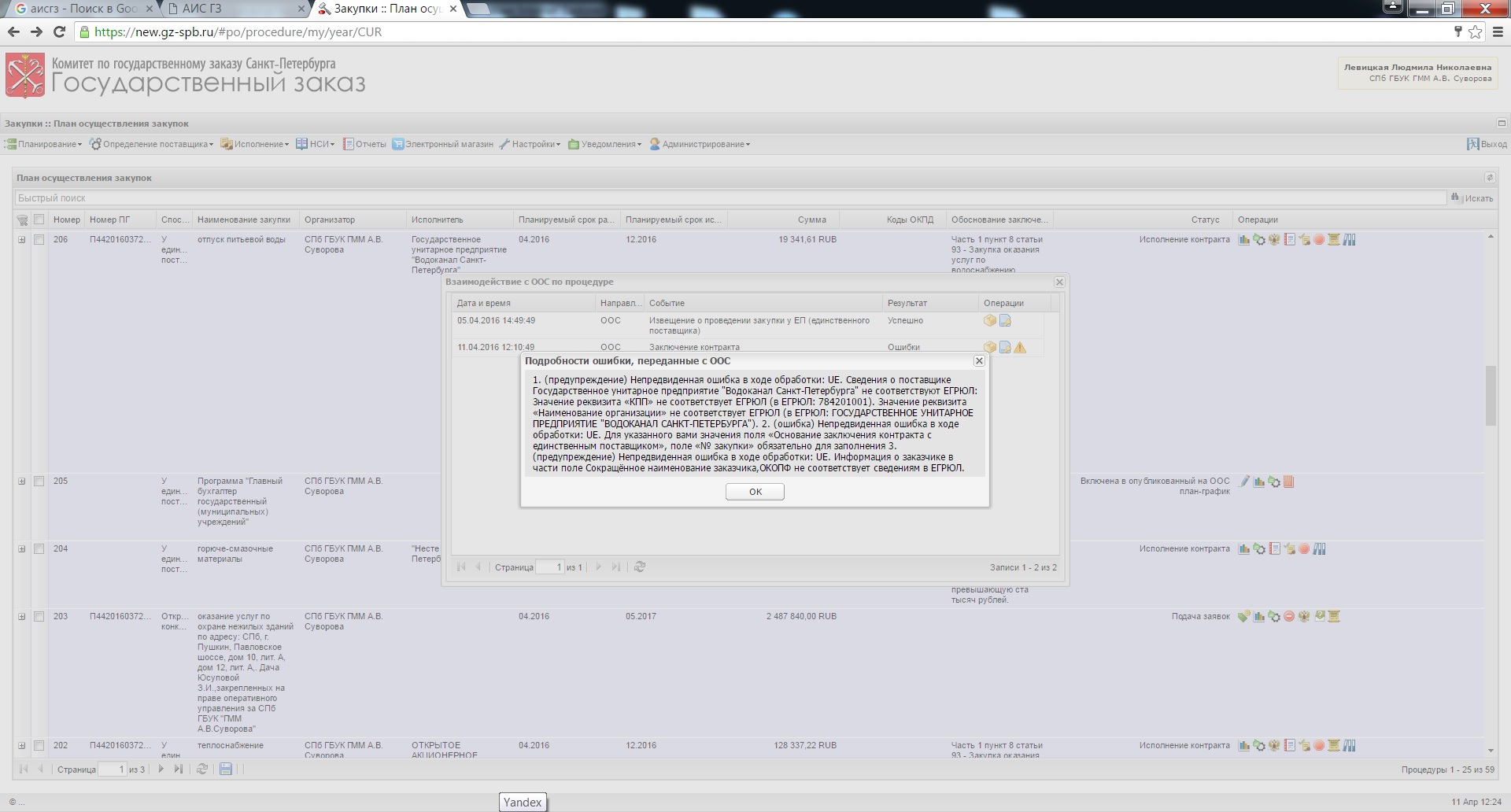Click the browser reload button

pyautogui.click(x=59, y=32)
